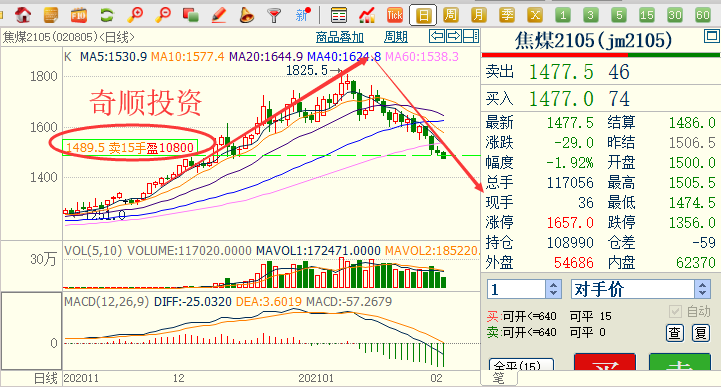Go to the home page icon

point(23,15)
